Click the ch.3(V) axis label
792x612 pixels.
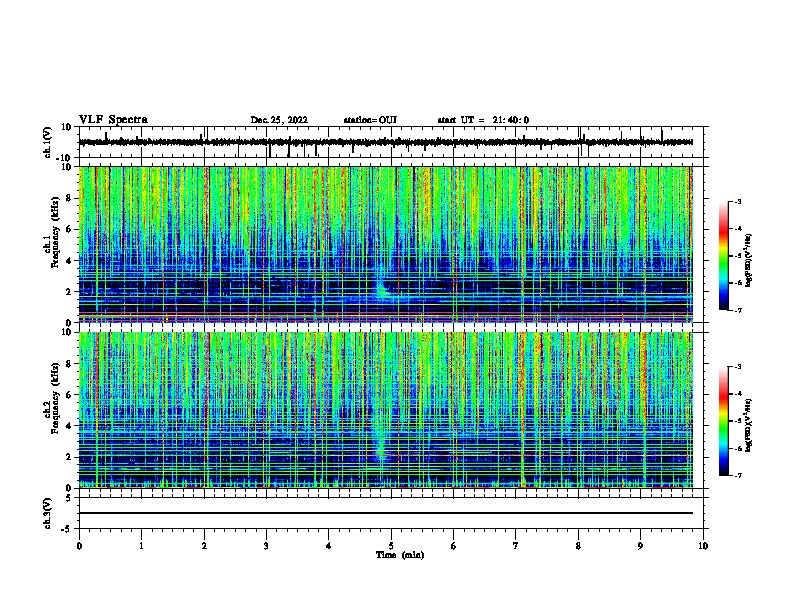(48, 514)
